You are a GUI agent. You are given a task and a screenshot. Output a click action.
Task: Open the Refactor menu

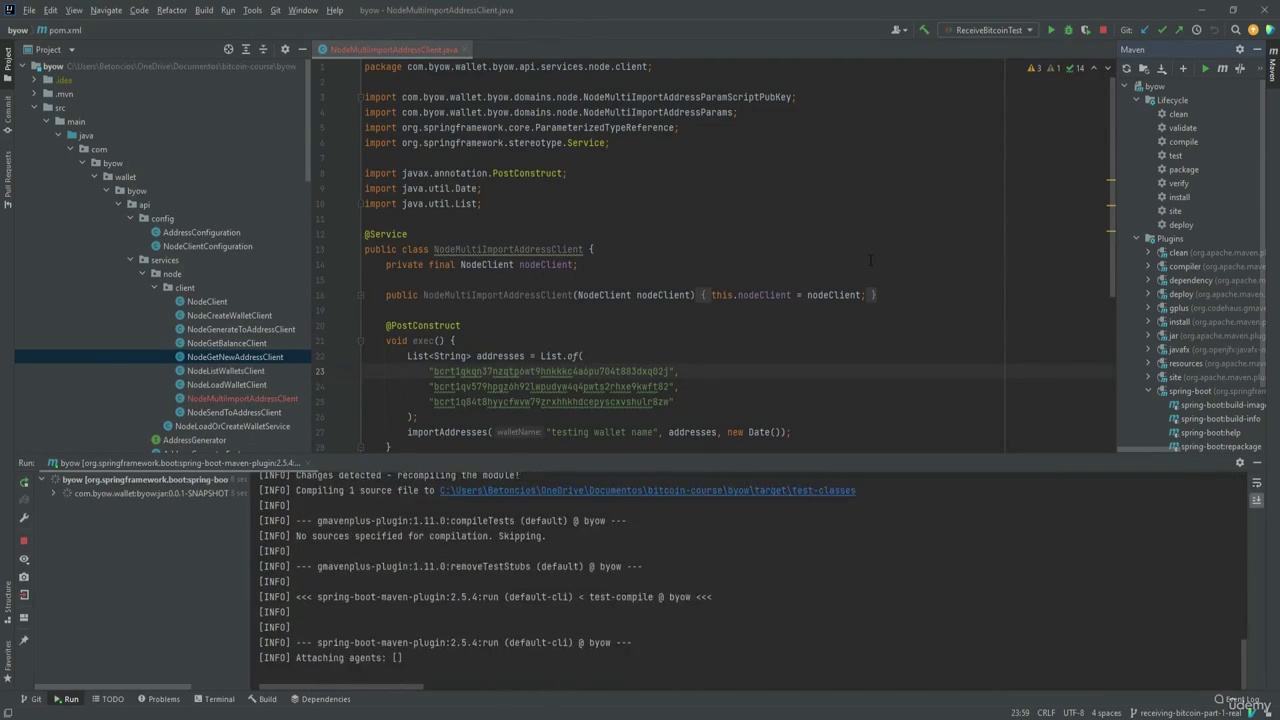171,10
